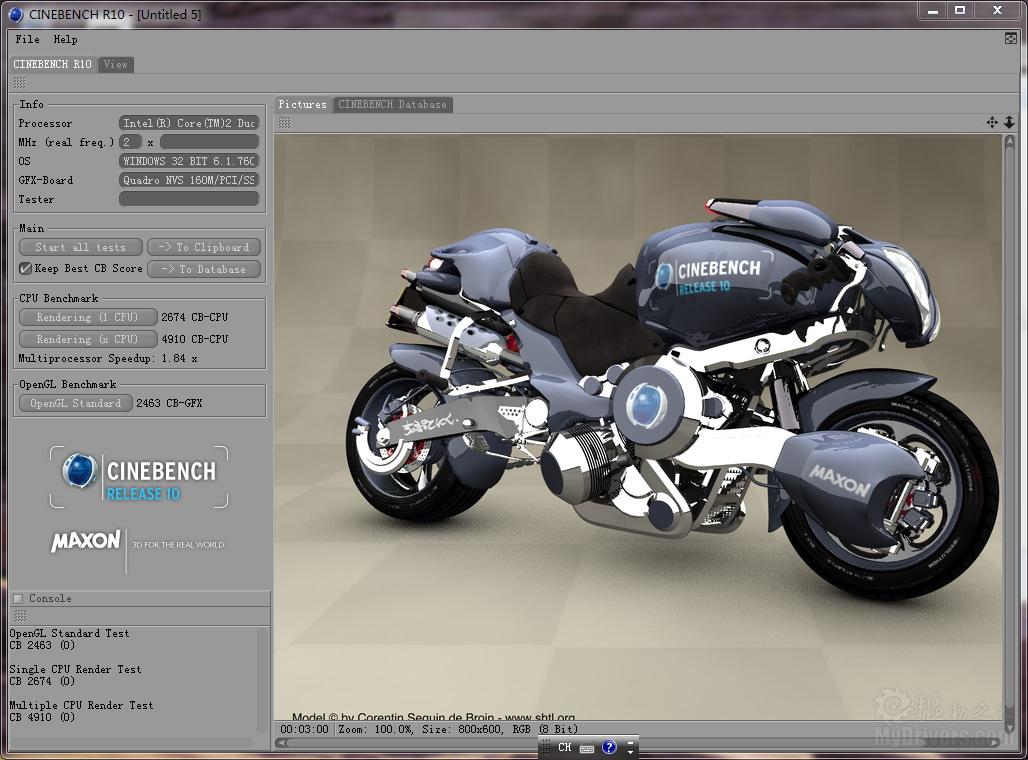Click the language bar help question icon
The width and height of the screenshot is (1028, 760).
[609, 748]
